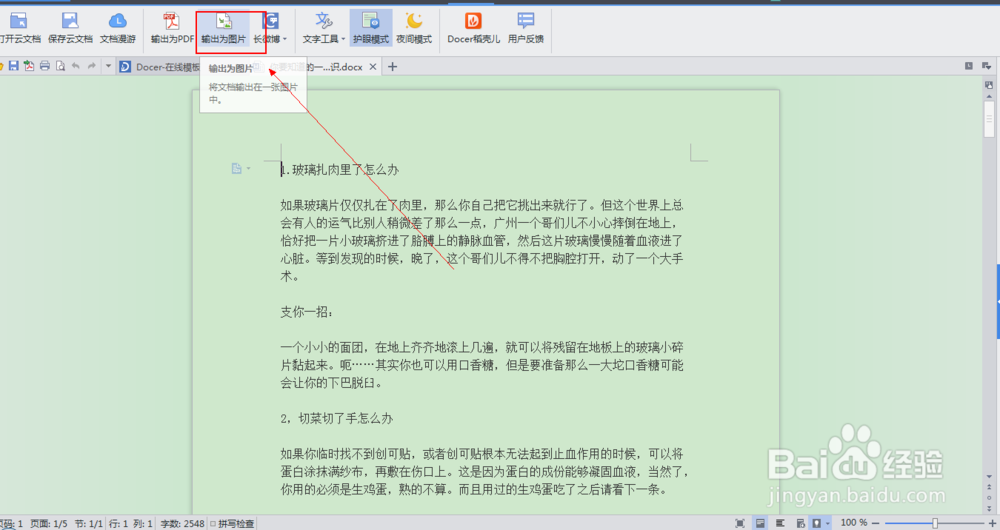The image size is (1000, 530).
Task: Click the scroll-down arrow of vertical scrollbar
Action: coord(989,476)
